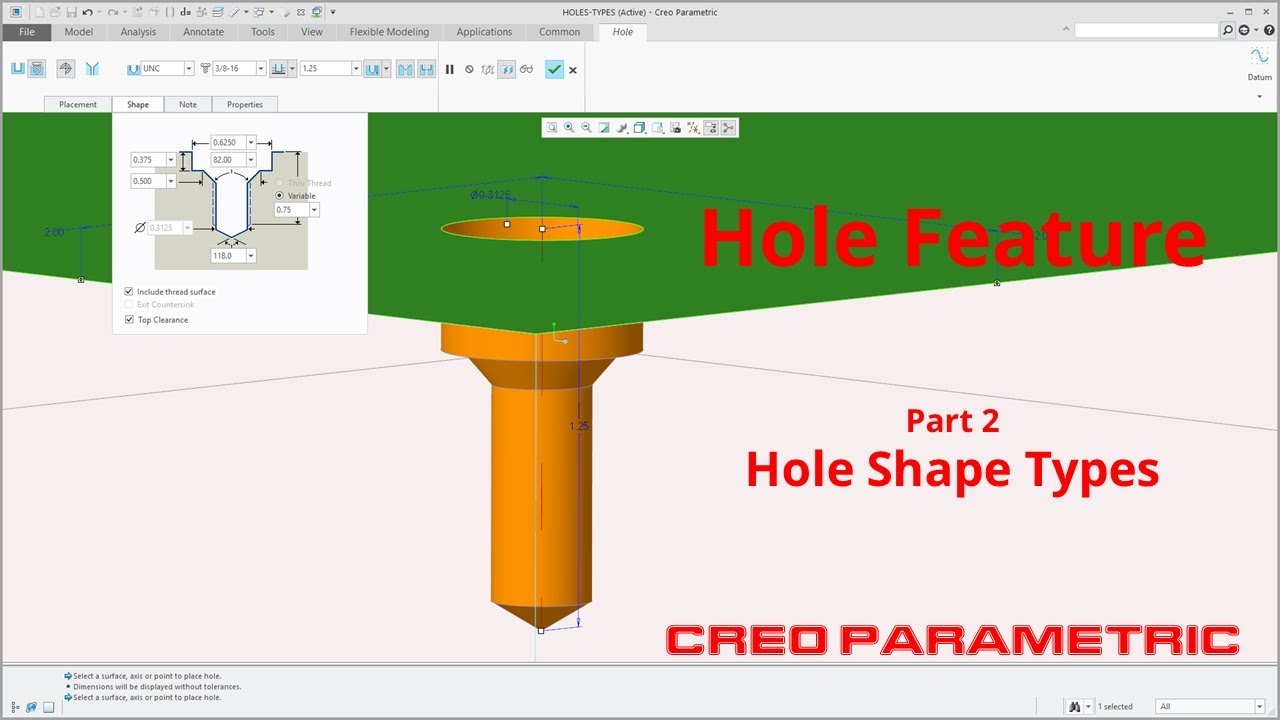Open the saved orientations icon
The image size is (1280, 720).
pos(658,127)
